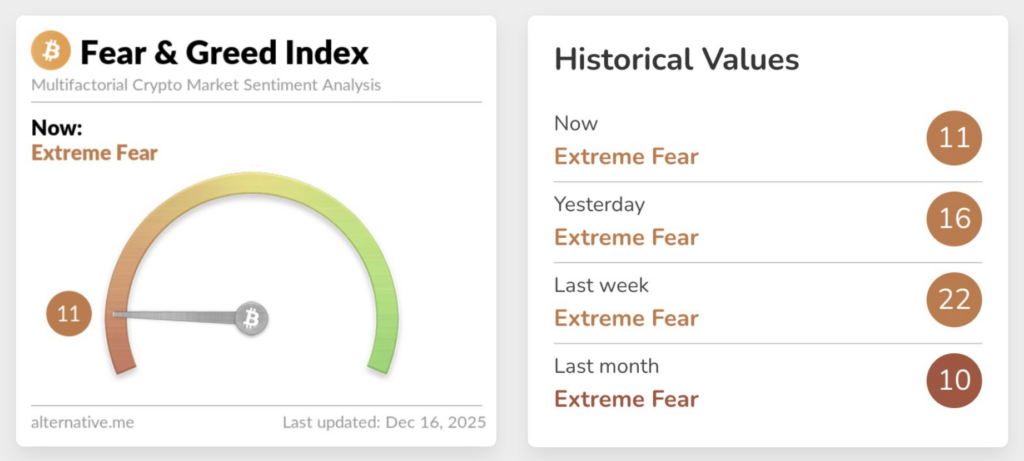Click the Fear & Greed Index title
Image resolution: width=1024 pixels, height=461 pixels.
click(224, 52)
